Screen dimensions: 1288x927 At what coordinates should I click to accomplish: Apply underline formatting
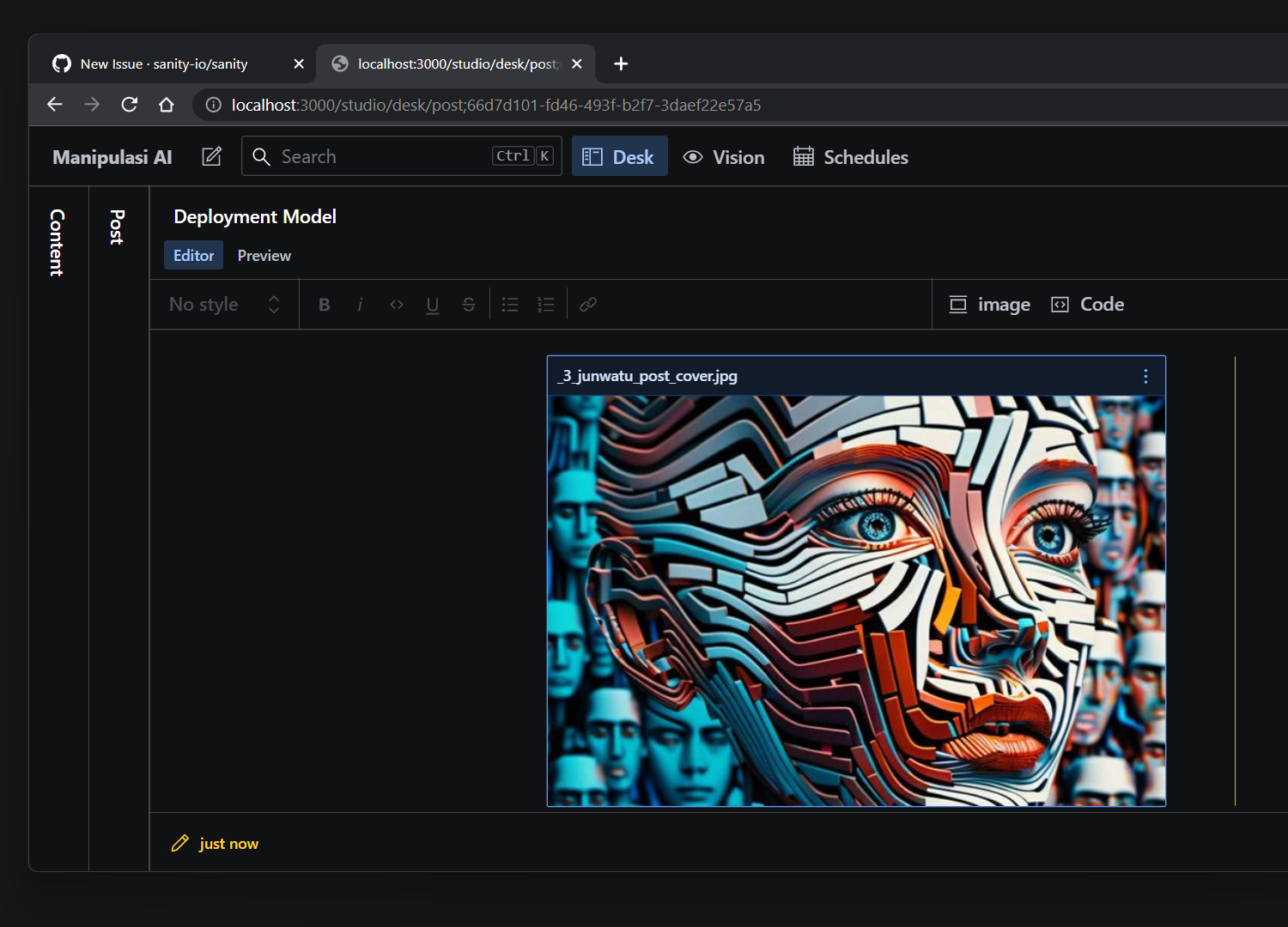point(432,304)
